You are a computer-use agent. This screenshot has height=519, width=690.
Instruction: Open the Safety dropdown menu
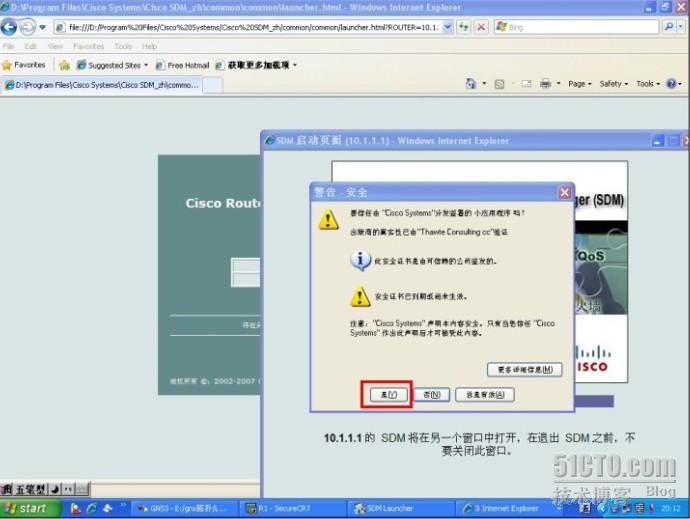coord(613,84)
